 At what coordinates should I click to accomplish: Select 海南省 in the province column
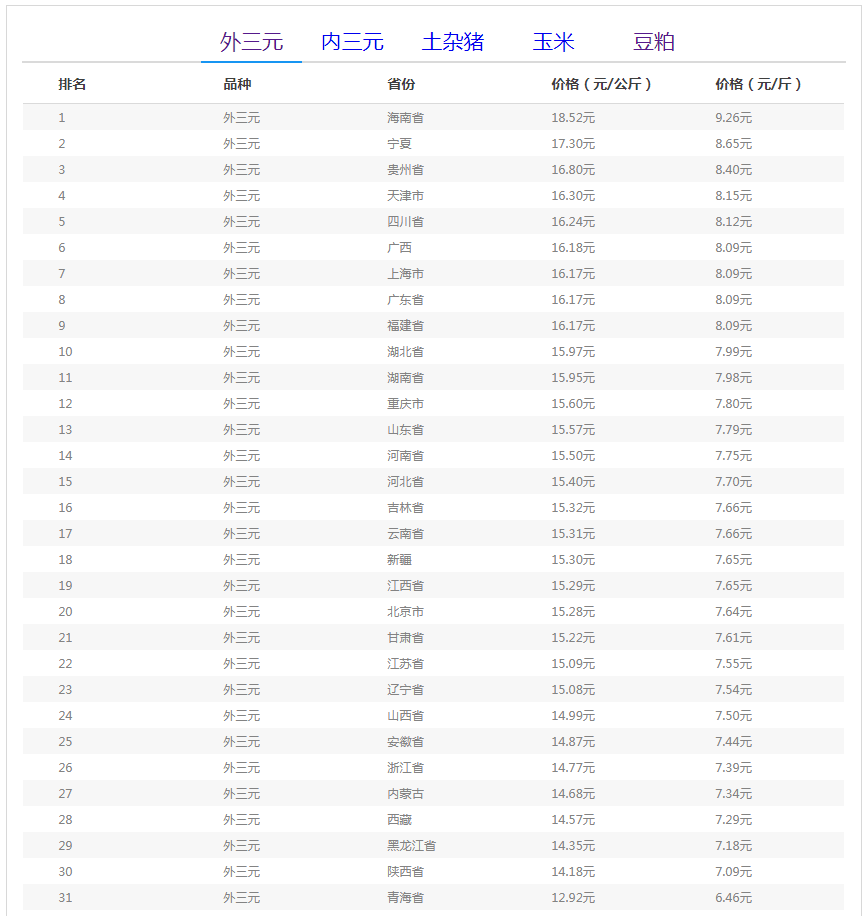tap(405, 118)
